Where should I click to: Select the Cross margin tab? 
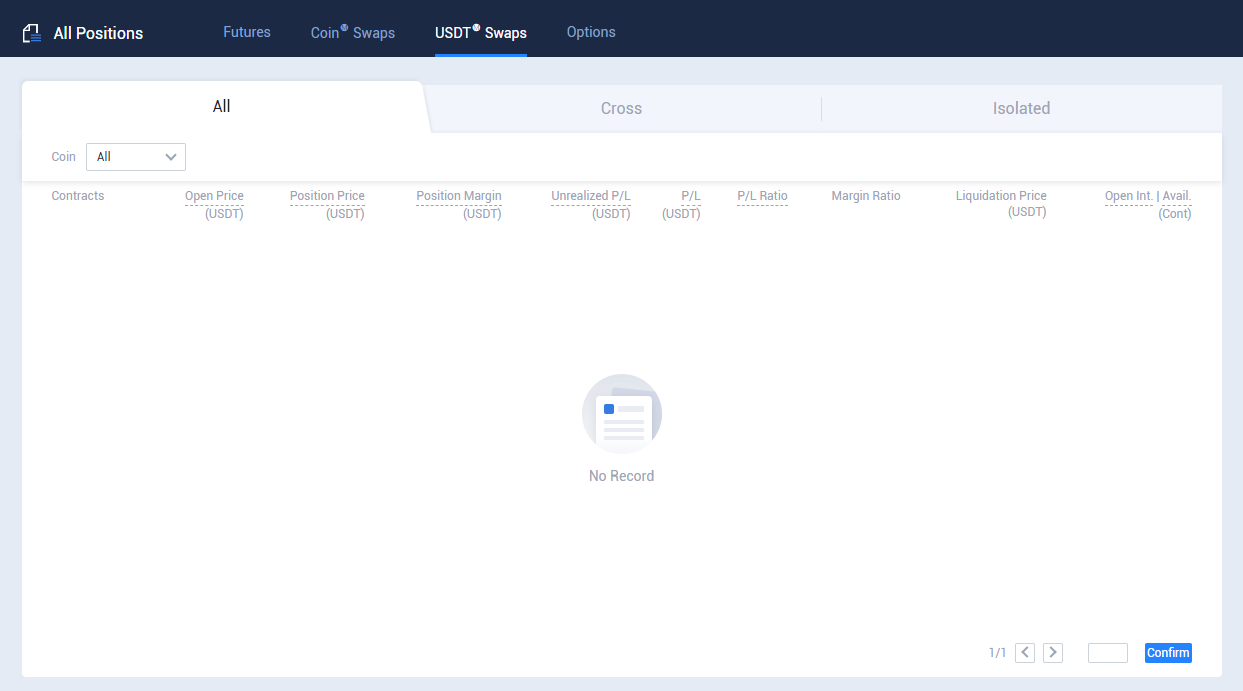click(x=621, y=108)
